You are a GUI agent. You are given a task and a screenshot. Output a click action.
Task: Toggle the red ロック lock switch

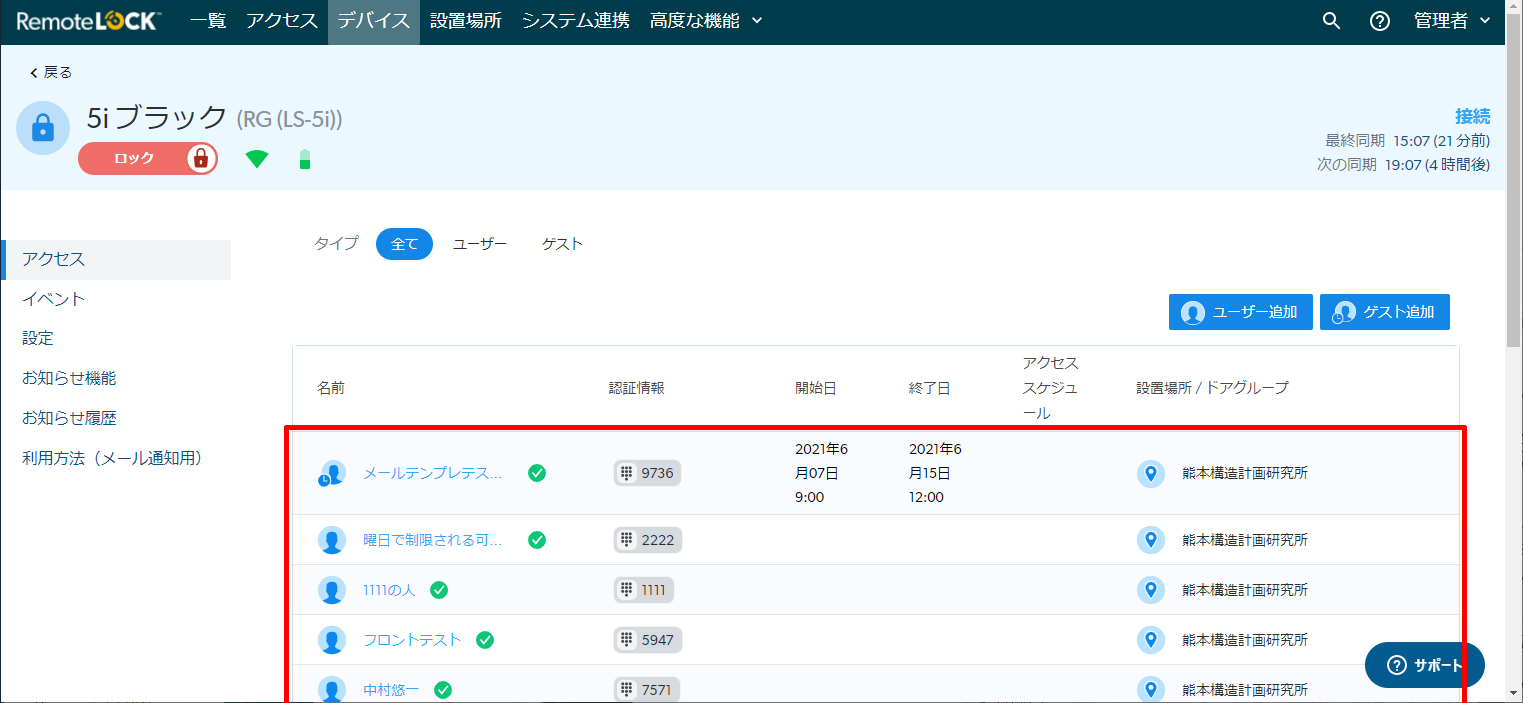click(x=148, y=158)
